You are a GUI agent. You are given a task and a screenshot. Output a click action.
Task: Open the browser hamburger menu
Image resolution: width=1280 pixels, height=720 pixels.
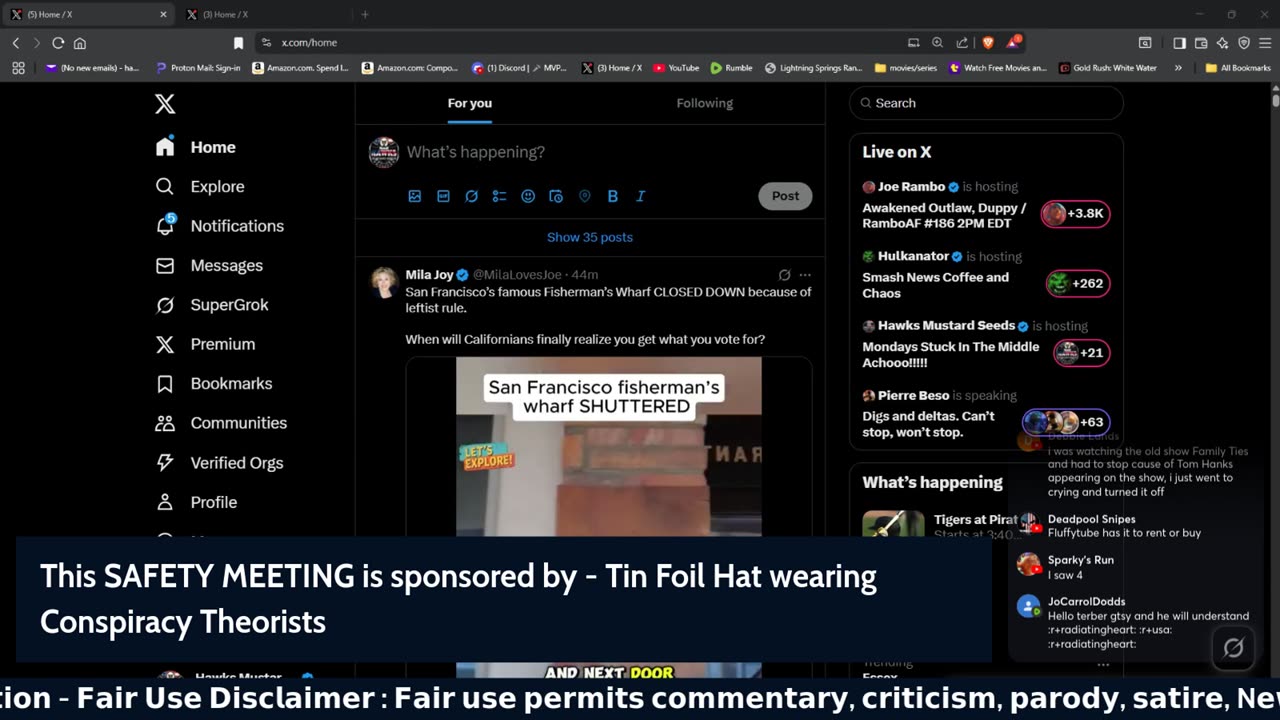coord(1265,43)
